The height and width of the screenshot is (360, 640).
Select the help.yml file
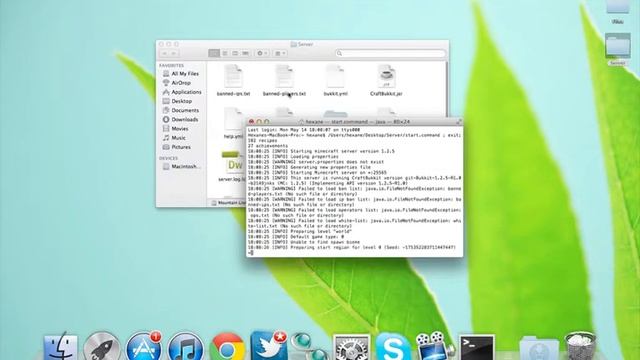point(233,123)
